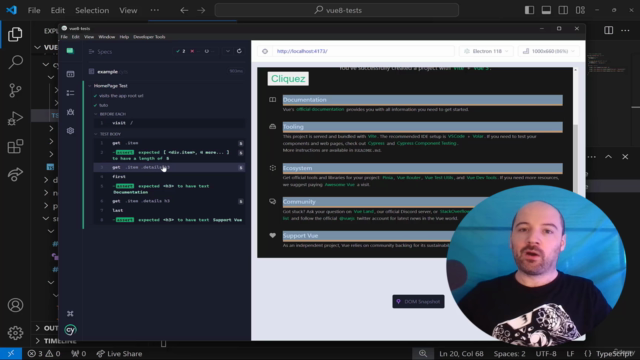This screenshot has width=640, height=360.
Task: Open the Manage gear in VS Code
Action: coord(15,333)
